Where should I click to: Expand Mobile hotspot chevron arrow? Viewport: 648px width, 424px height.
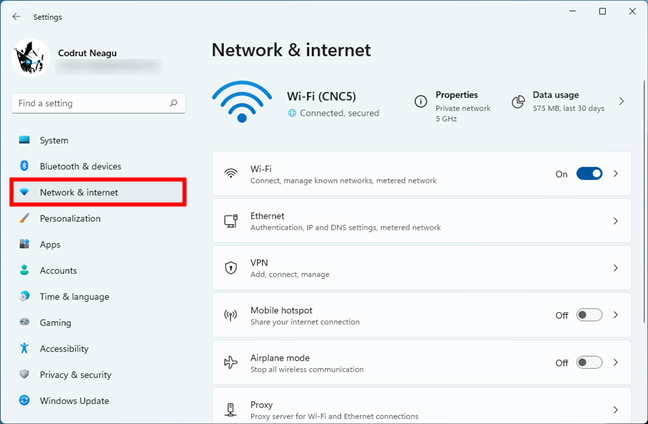coord(616,315)
